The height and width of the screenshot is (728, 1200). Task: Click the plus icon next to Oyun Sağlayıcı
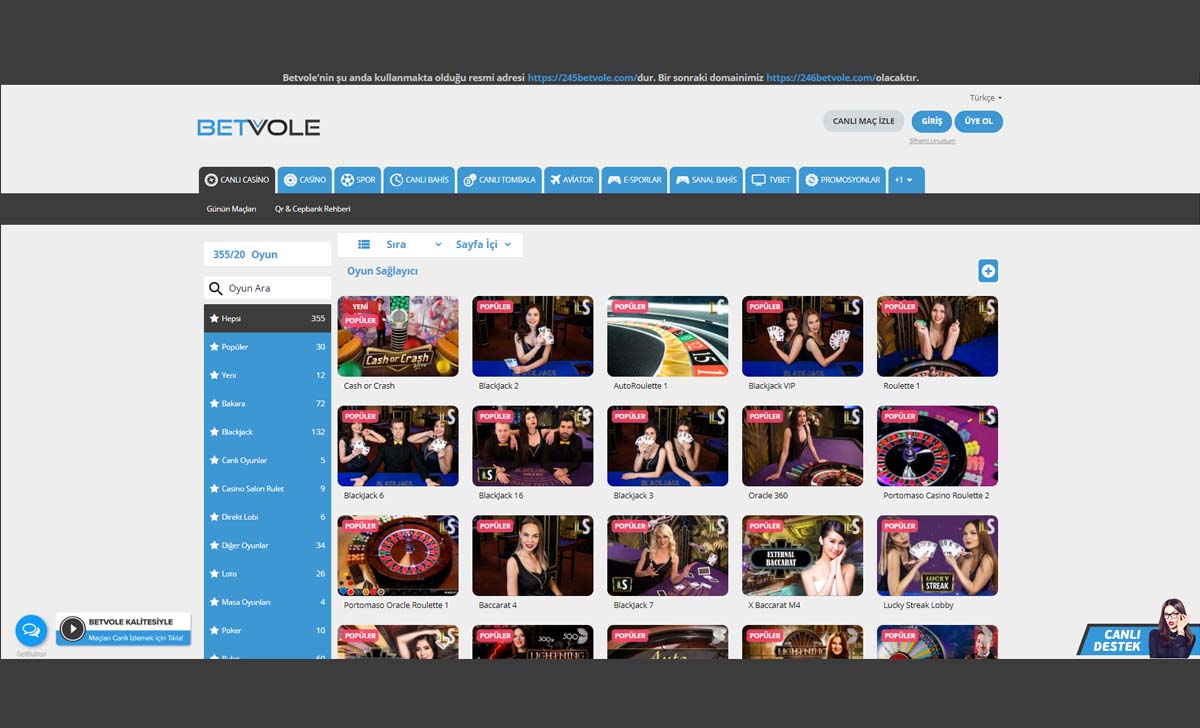pyautogui.click(x=988, y=270)
